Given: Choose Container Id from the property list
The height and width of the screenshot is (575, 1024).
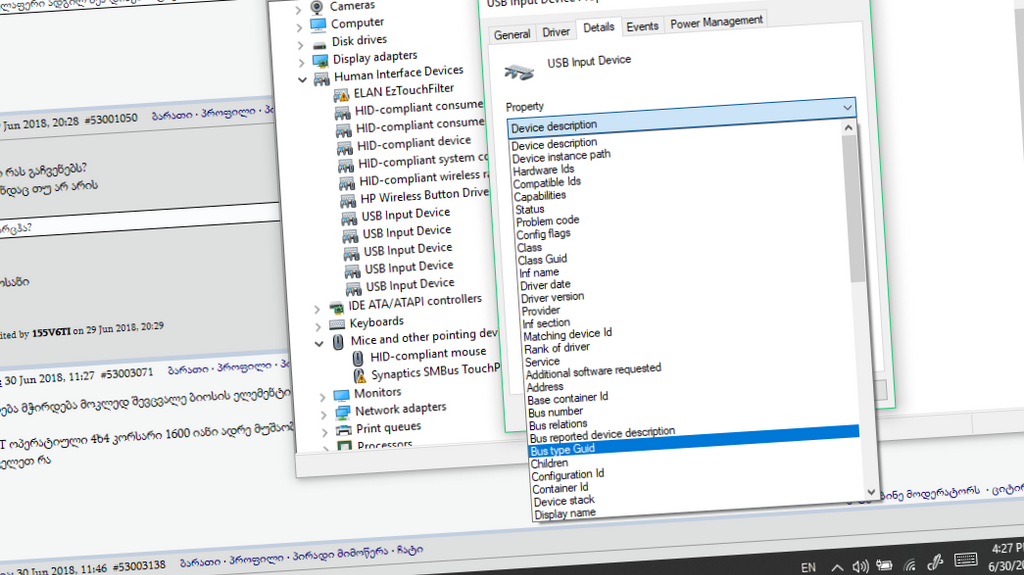Looking at the screenshot, I should point(560,488).
